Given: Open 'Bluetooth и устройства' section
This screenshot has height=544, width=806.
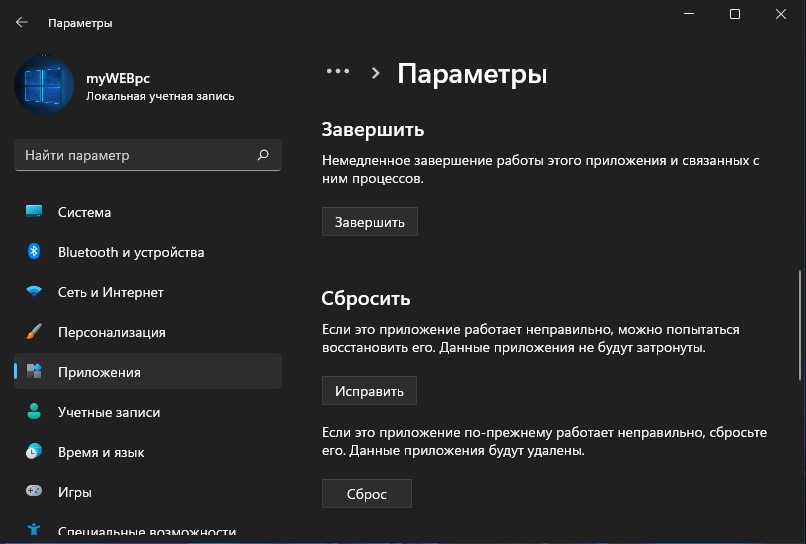Looking at the screenshot, I should pos(148,252).
